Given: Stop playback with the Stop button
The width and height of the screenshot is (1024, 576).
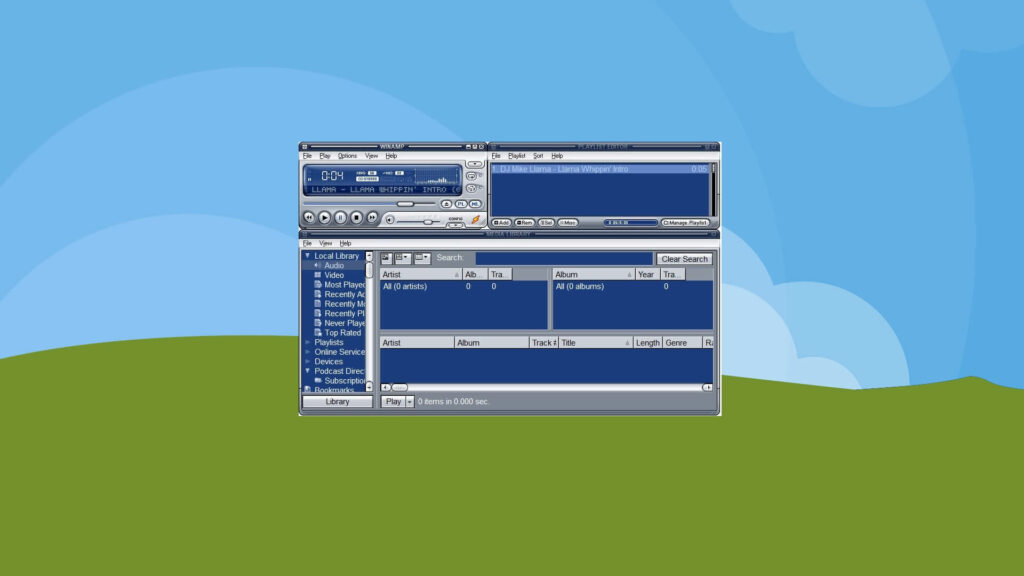Looking at the screenshot, I should click(356, 217).
